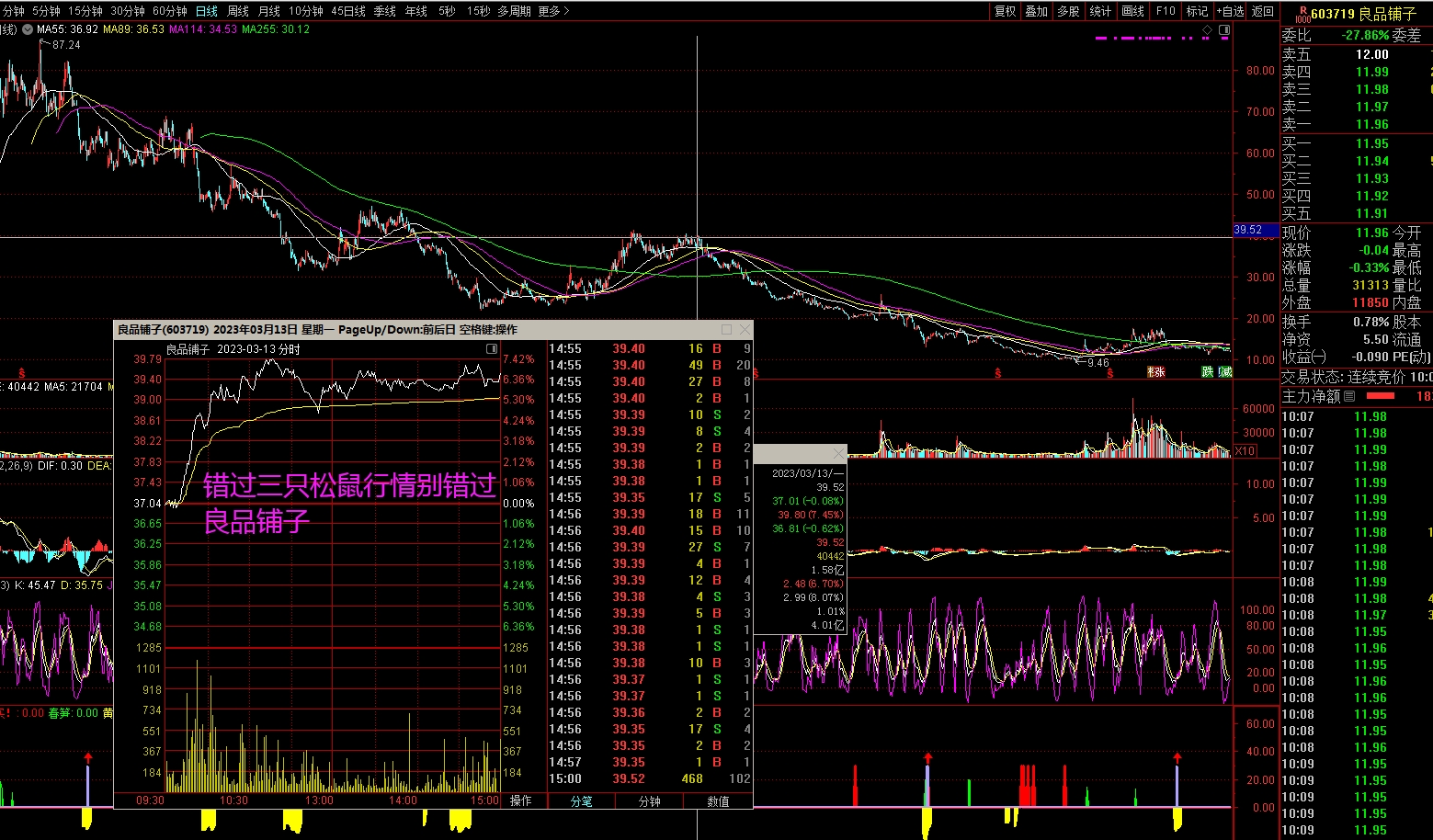Switch to the 5分钟 chart period
Image resolution: width=1433 pixels, height=840 pixels.
point(46,11)
